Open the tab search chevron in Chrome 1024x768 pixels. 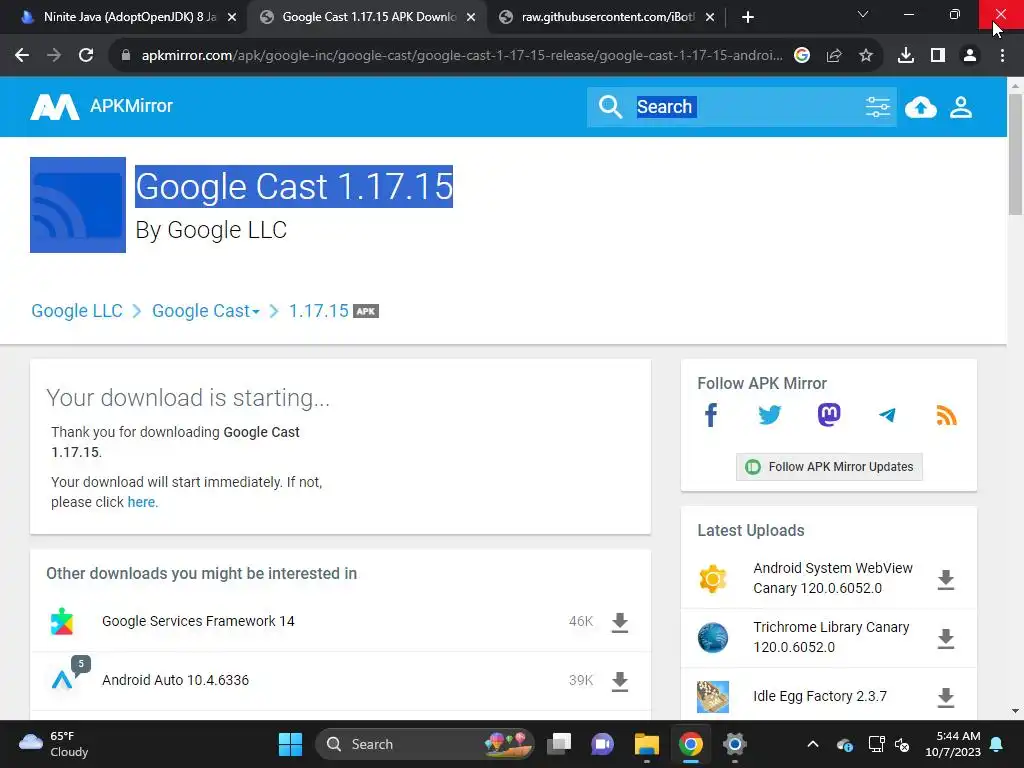(x=863, y=14)
